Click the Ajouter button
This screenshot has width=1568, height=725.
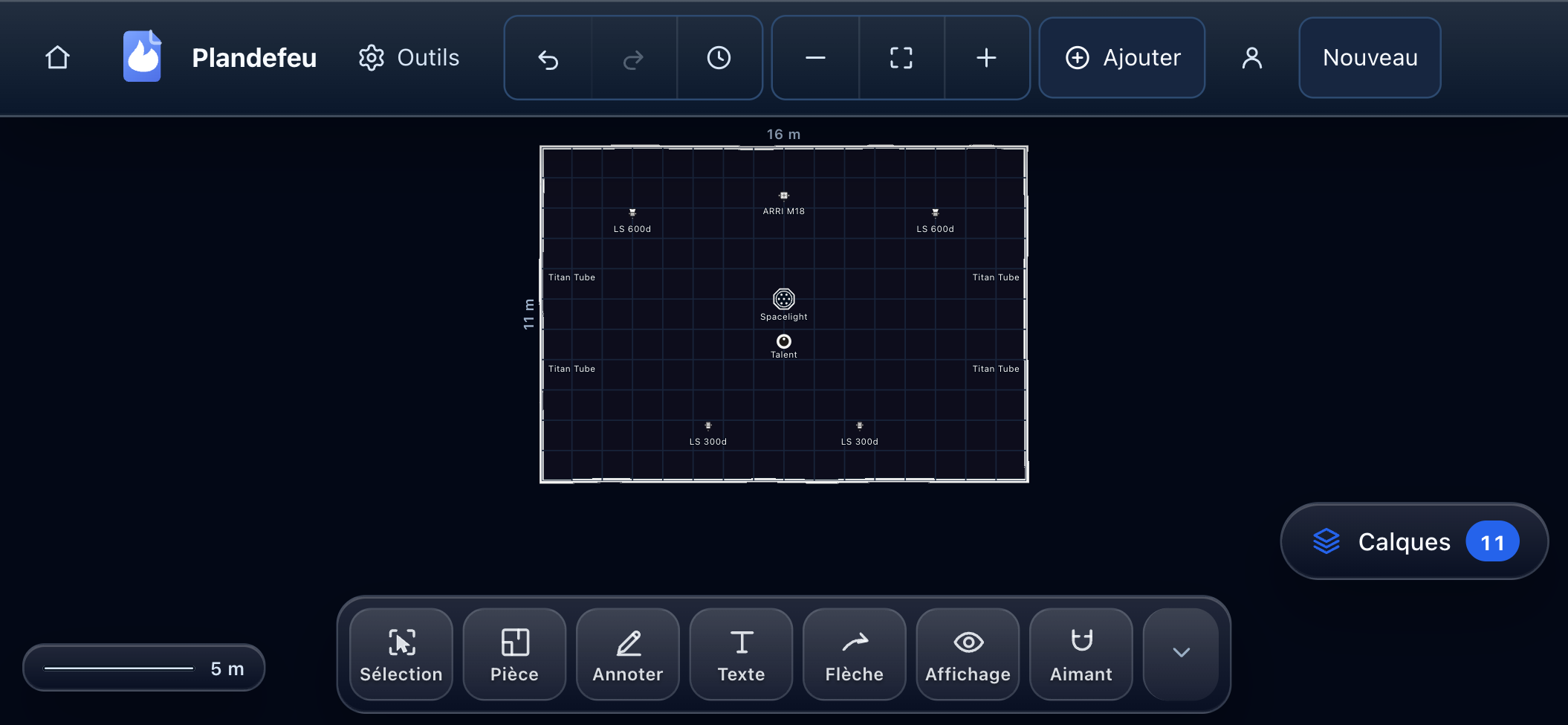click(x=1122, y=58)
